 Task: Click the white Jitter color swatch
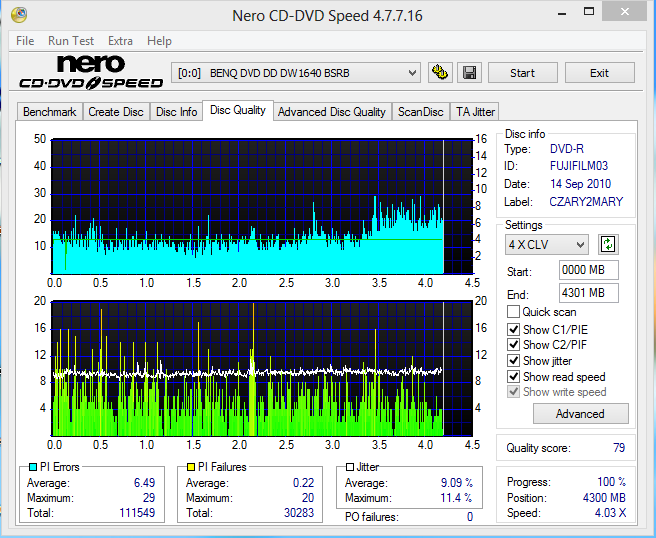click(350, 467)
